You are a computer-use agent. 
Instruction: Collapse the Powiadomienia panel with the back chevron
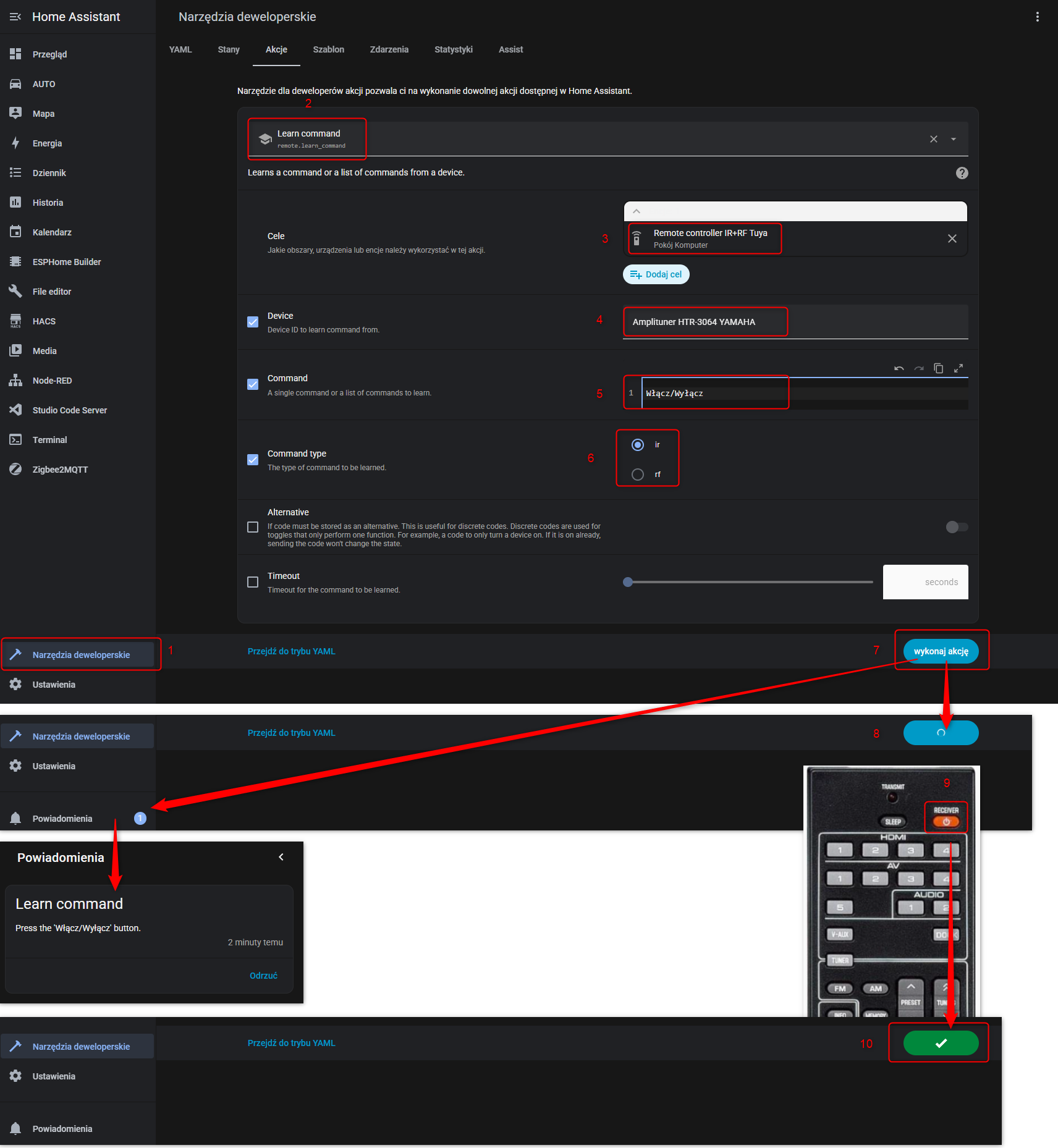(281, 857)
